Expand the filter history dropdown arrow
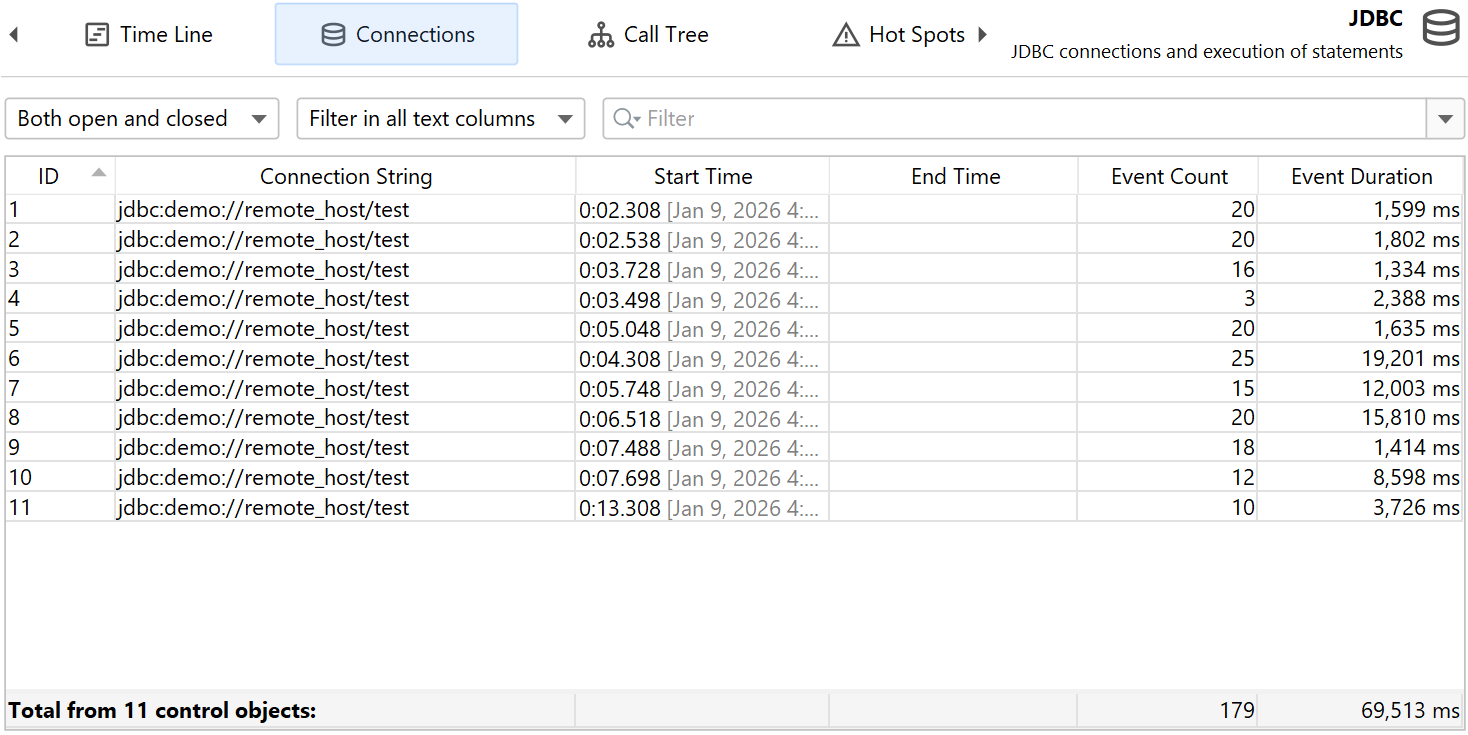Viewport: 1468px width, 735px height. [x=1445, y=119]
